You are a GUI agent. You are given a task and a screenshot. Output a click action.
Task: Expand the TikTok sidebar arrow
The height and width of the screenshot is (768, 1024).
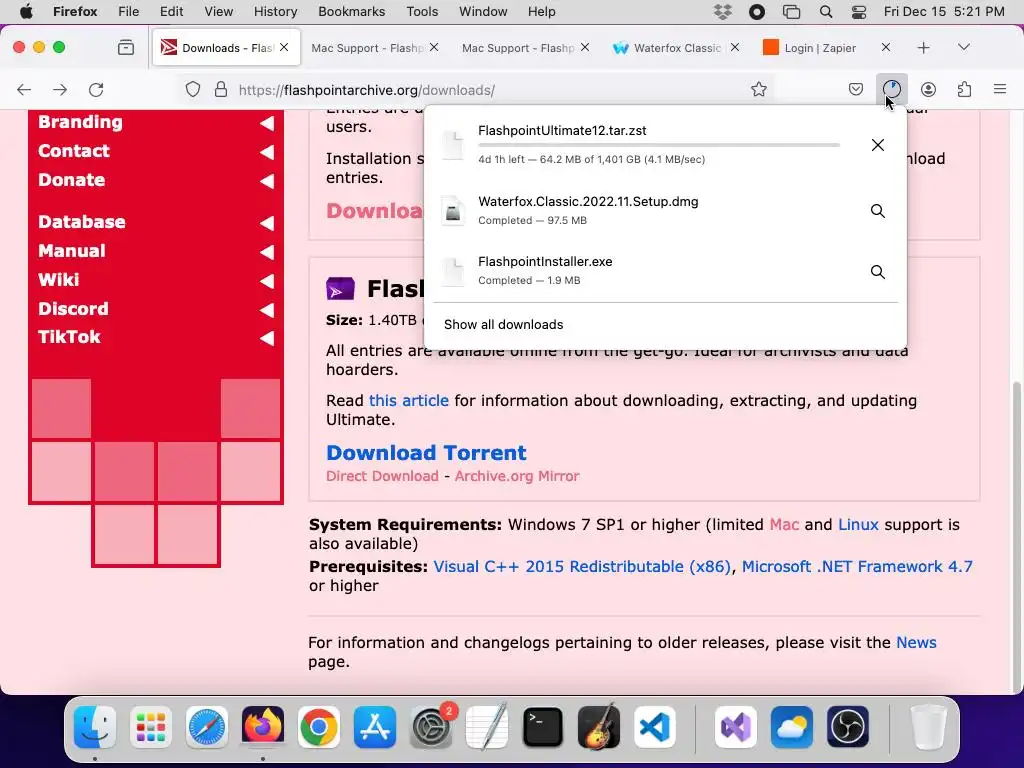click(266, 338)
